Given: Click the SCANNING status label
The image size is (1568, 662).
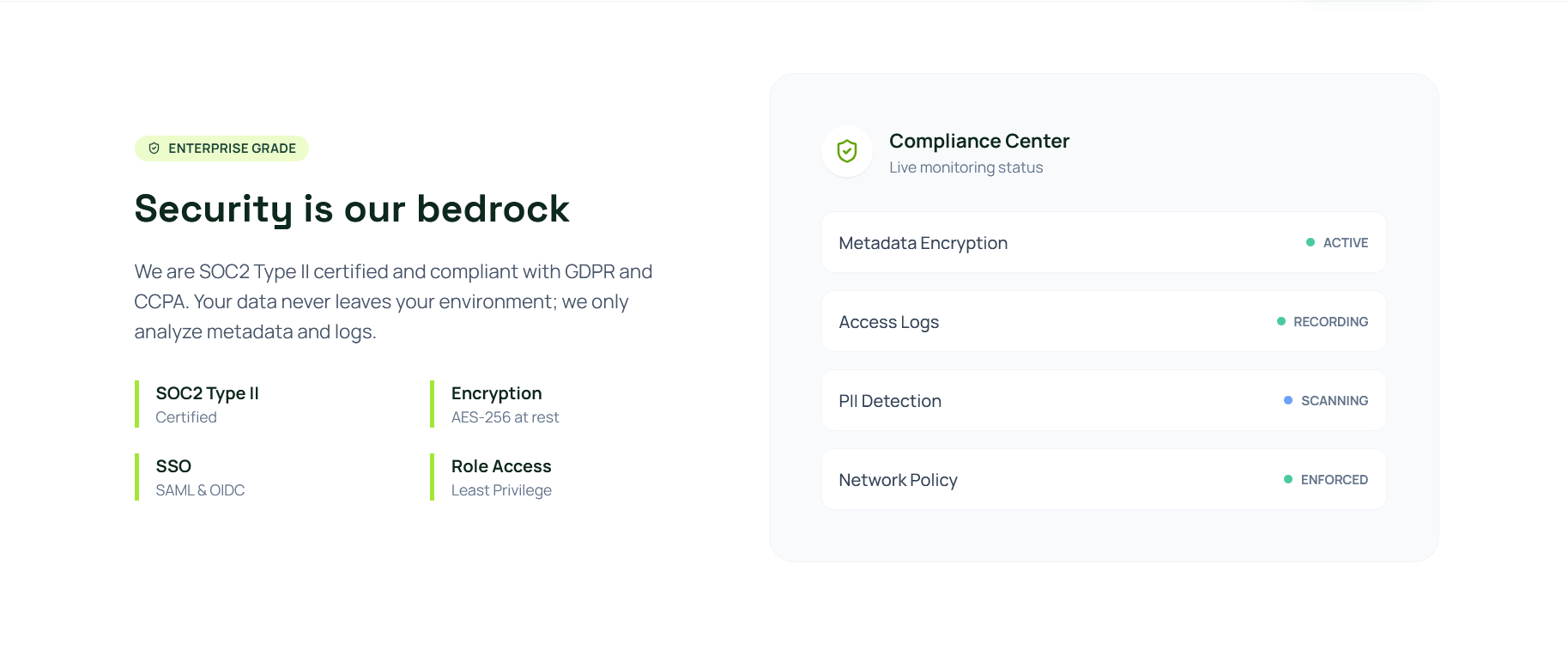Looking at the screenshot, I should pos(1335,401).
